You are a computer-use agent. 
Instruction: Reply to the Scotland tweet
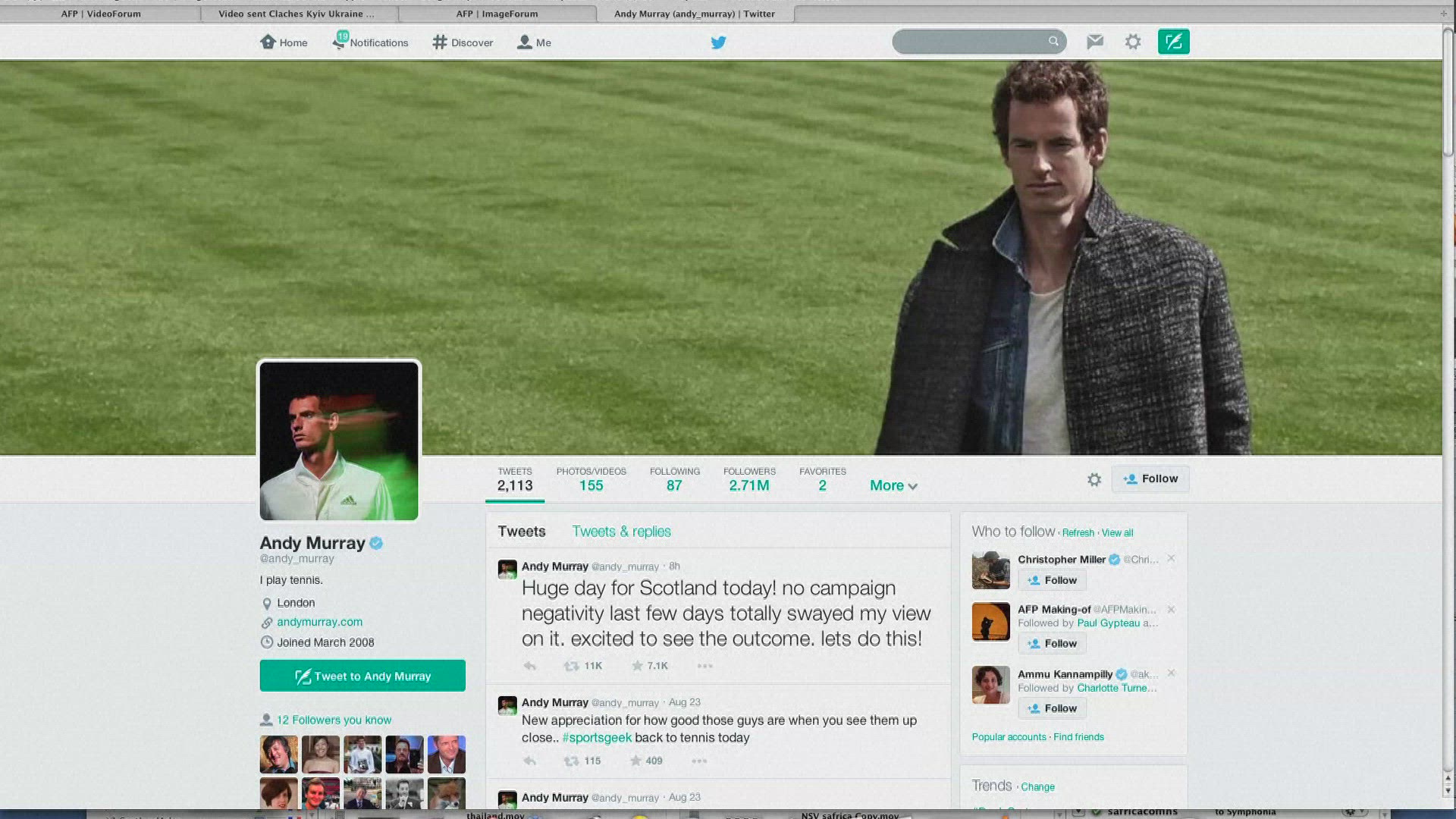530,666
